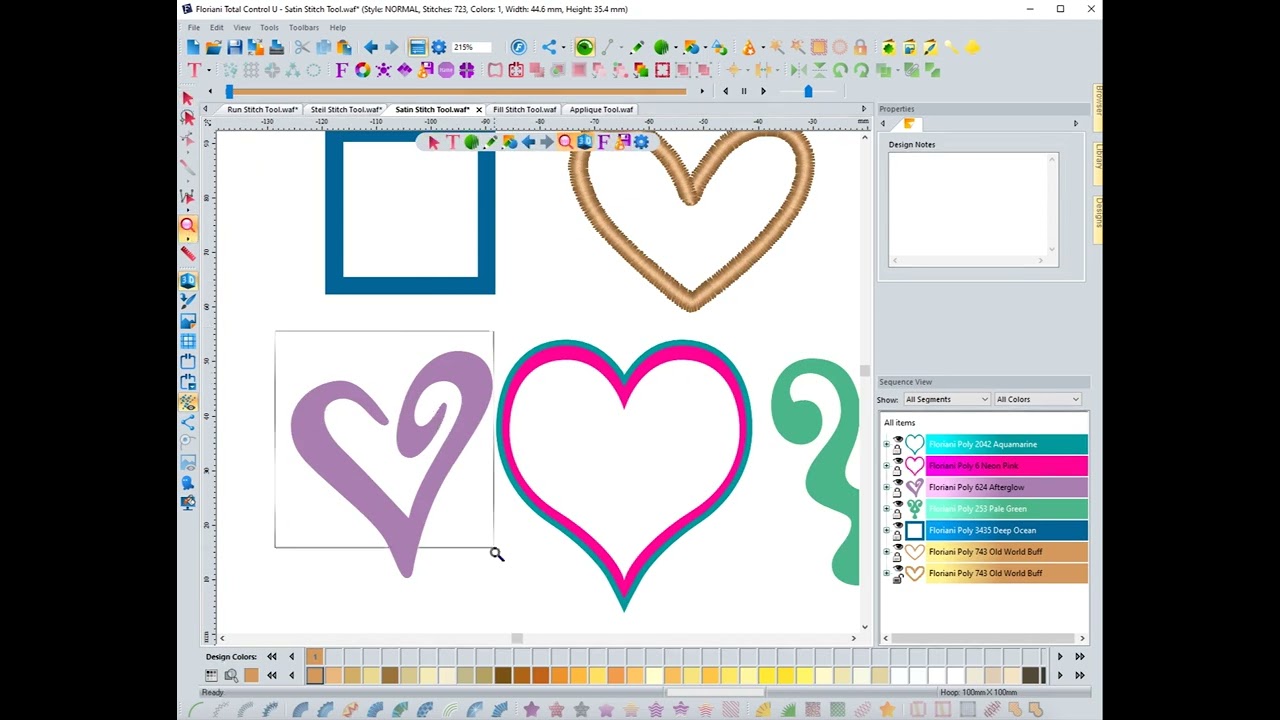Open the Tools menu
This screenshot has width=1280, height=720.
[x=269, y=27]
